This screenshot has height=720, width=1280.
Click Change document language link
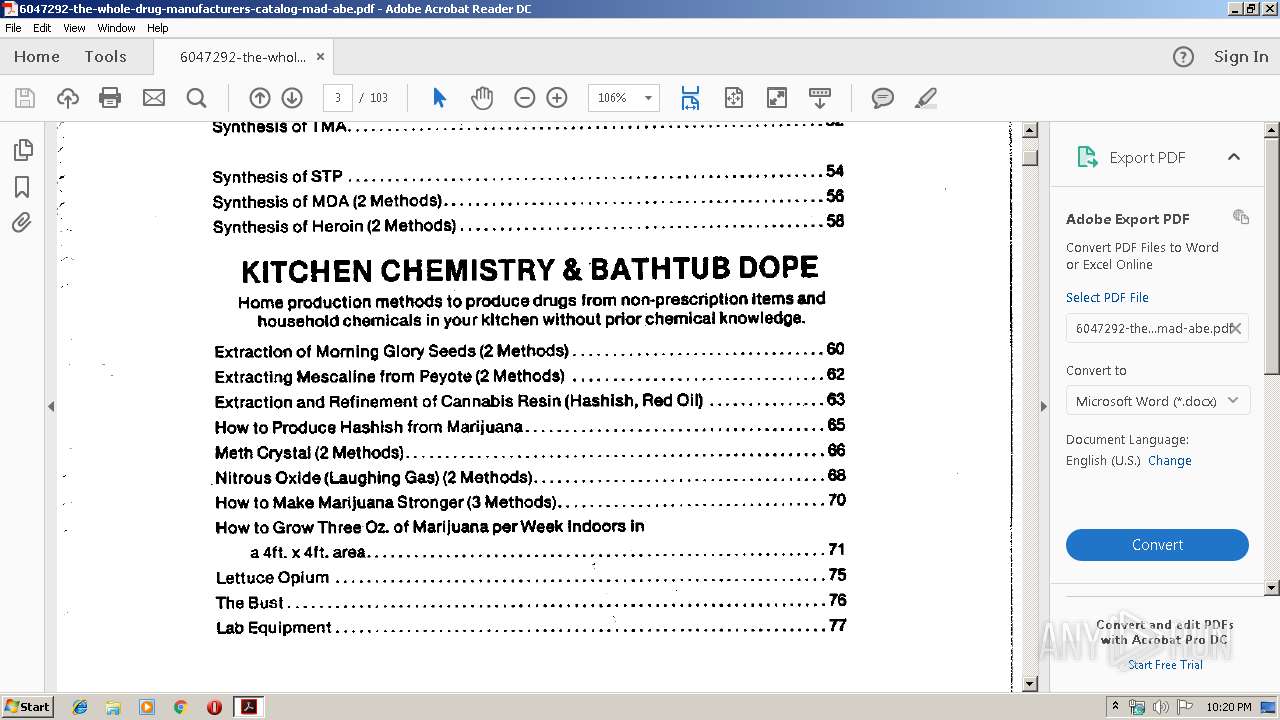(x=1170, y=461)
